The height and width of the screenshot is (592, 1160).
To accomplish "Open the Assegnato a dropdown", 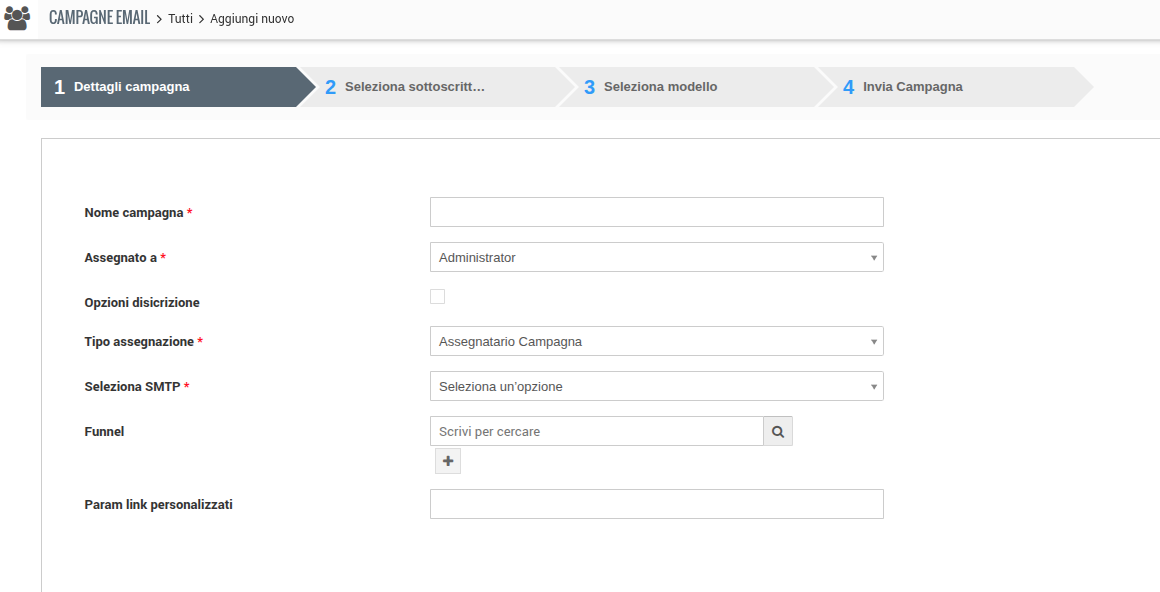I will (656, 257).
